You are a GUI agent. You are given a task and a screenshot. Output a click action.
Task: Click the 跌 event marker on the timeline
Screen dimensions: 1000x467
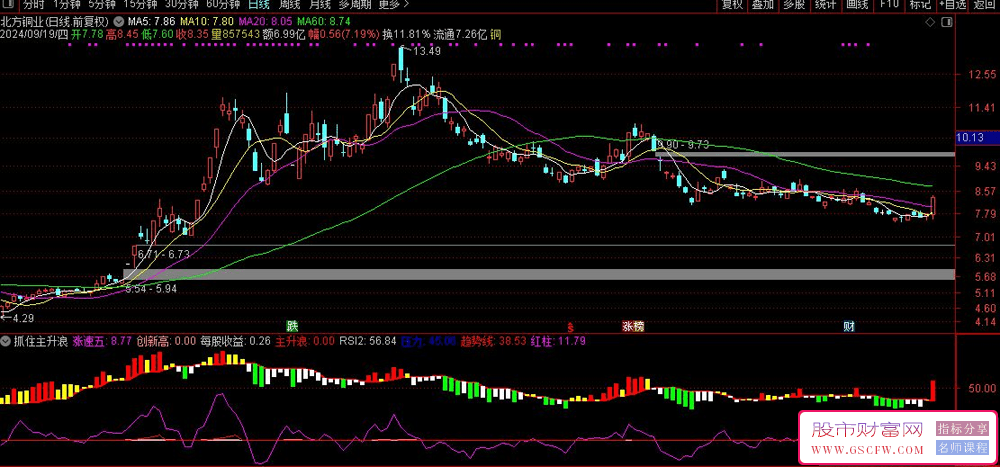pos(292,326)
